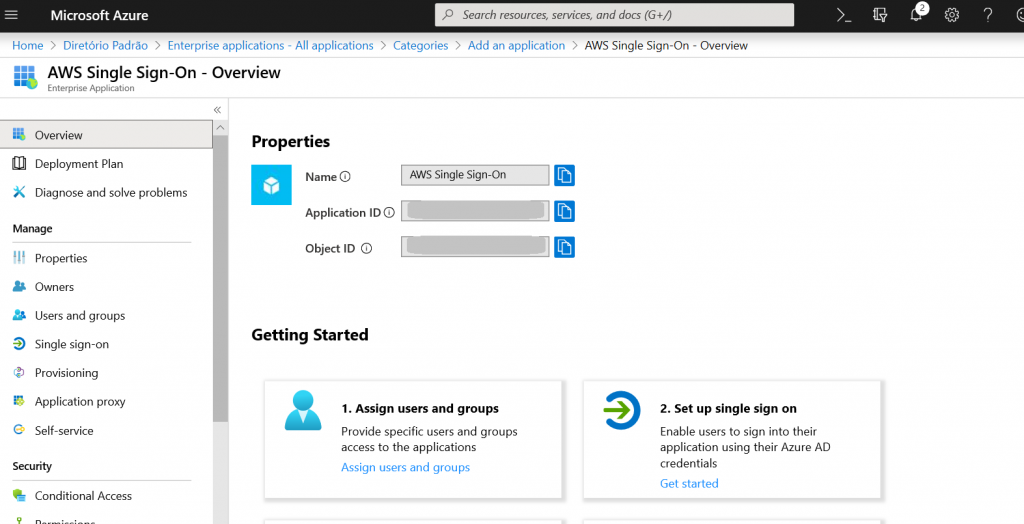Viewport: 1024px width, 524px height.
Task: Click the Conditional Access sidebar icon
Action: 19,495
